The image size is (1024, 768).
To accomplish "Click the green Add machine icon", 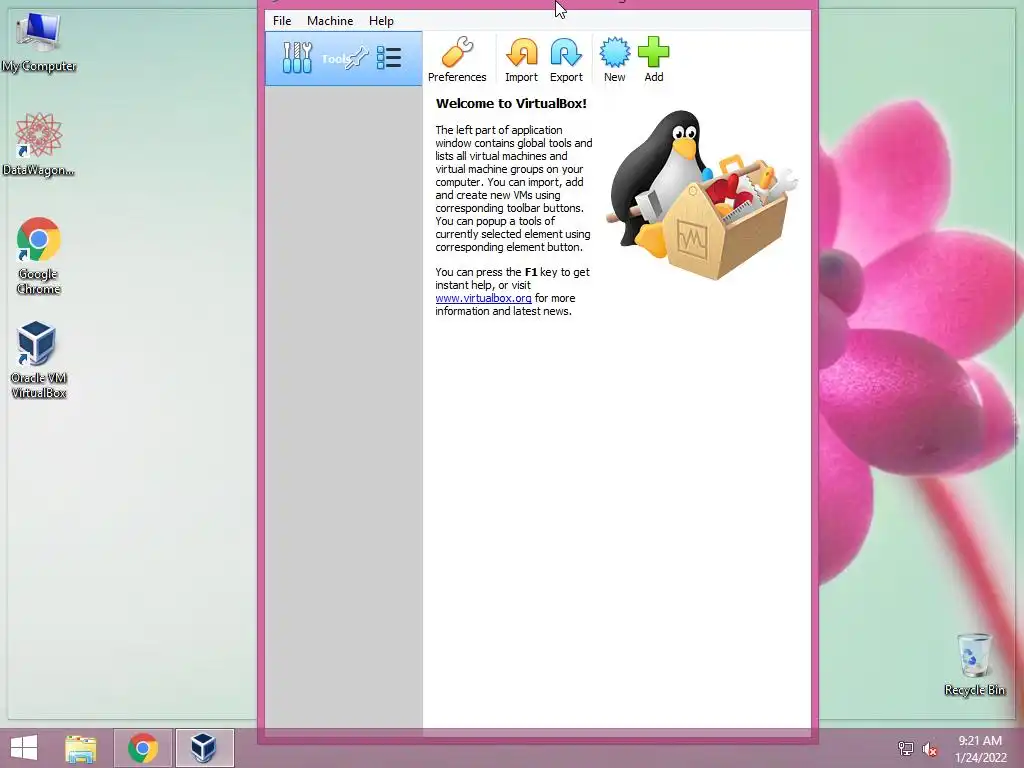I will point(653,60).
